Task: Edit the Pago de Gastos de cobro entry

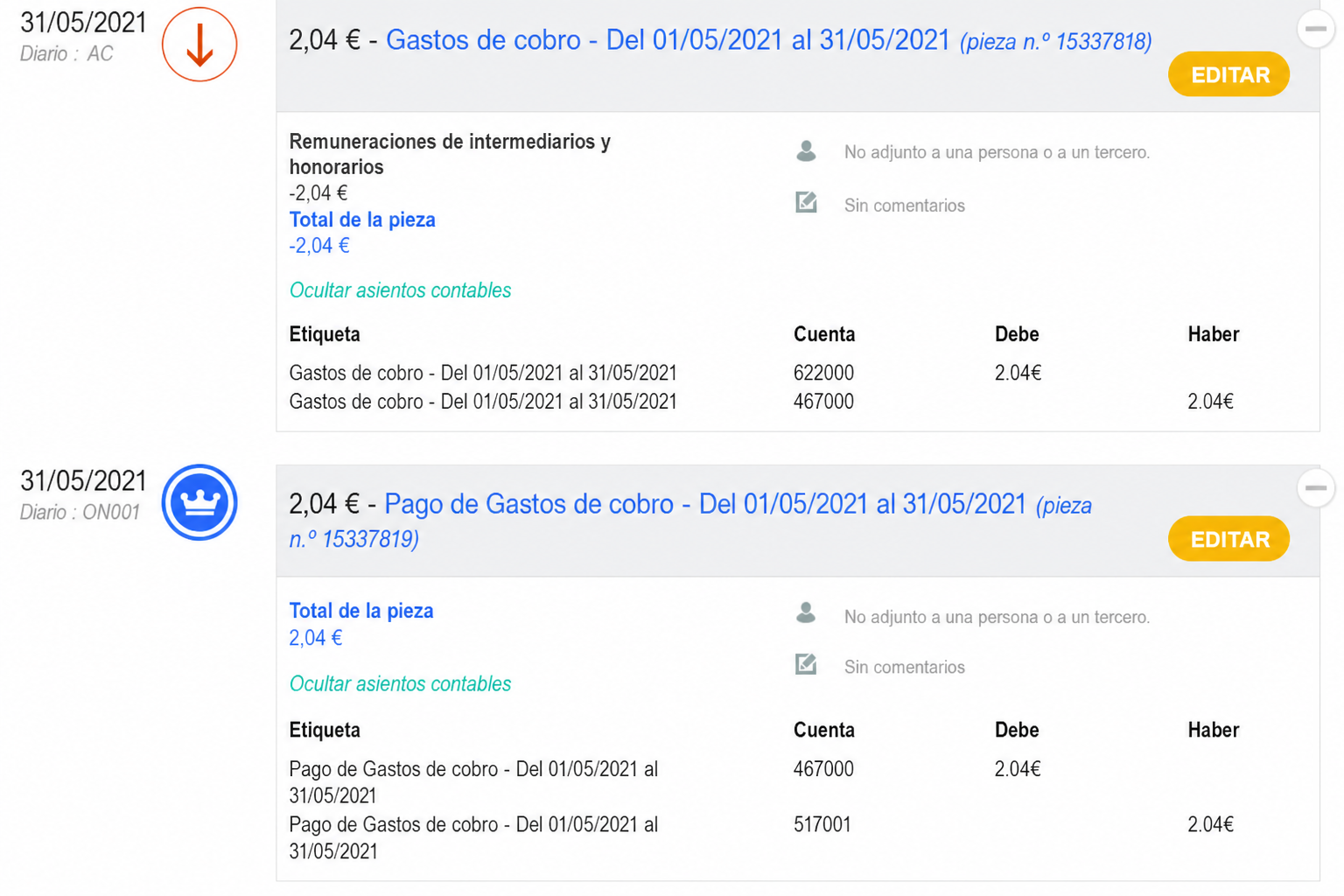Action: click(1228, 539)
